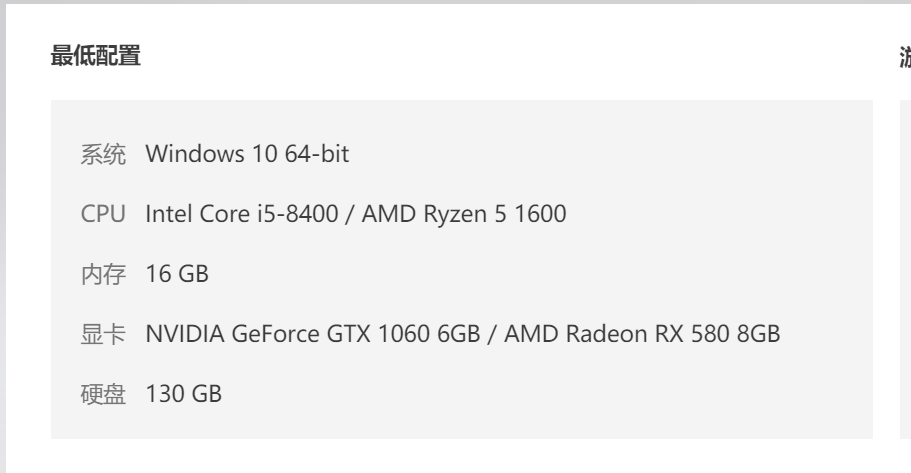Click the gray strip along the left edge
The width and height of the screenshot is (911, 473).
pyautogui.click(x=3, y=238)
